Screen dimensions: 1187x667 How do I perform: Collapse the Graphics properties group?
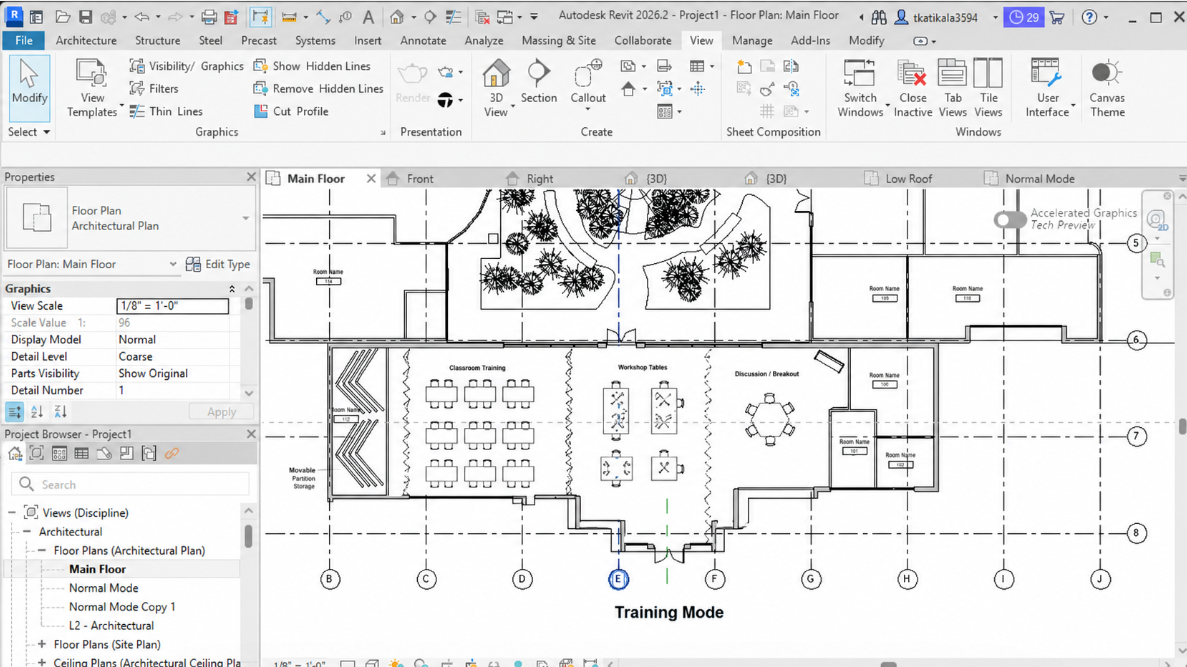point(232,288)
